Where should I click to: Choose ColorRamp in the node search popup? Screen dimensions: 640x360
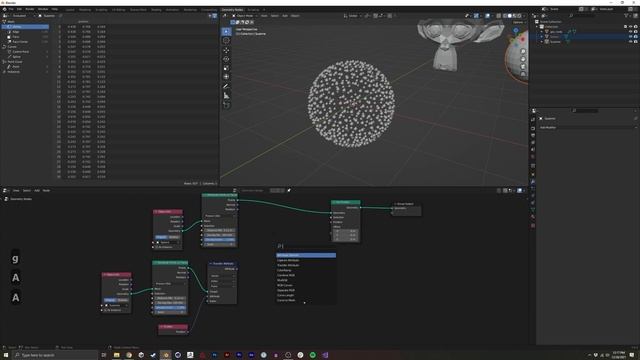(306, 270)
